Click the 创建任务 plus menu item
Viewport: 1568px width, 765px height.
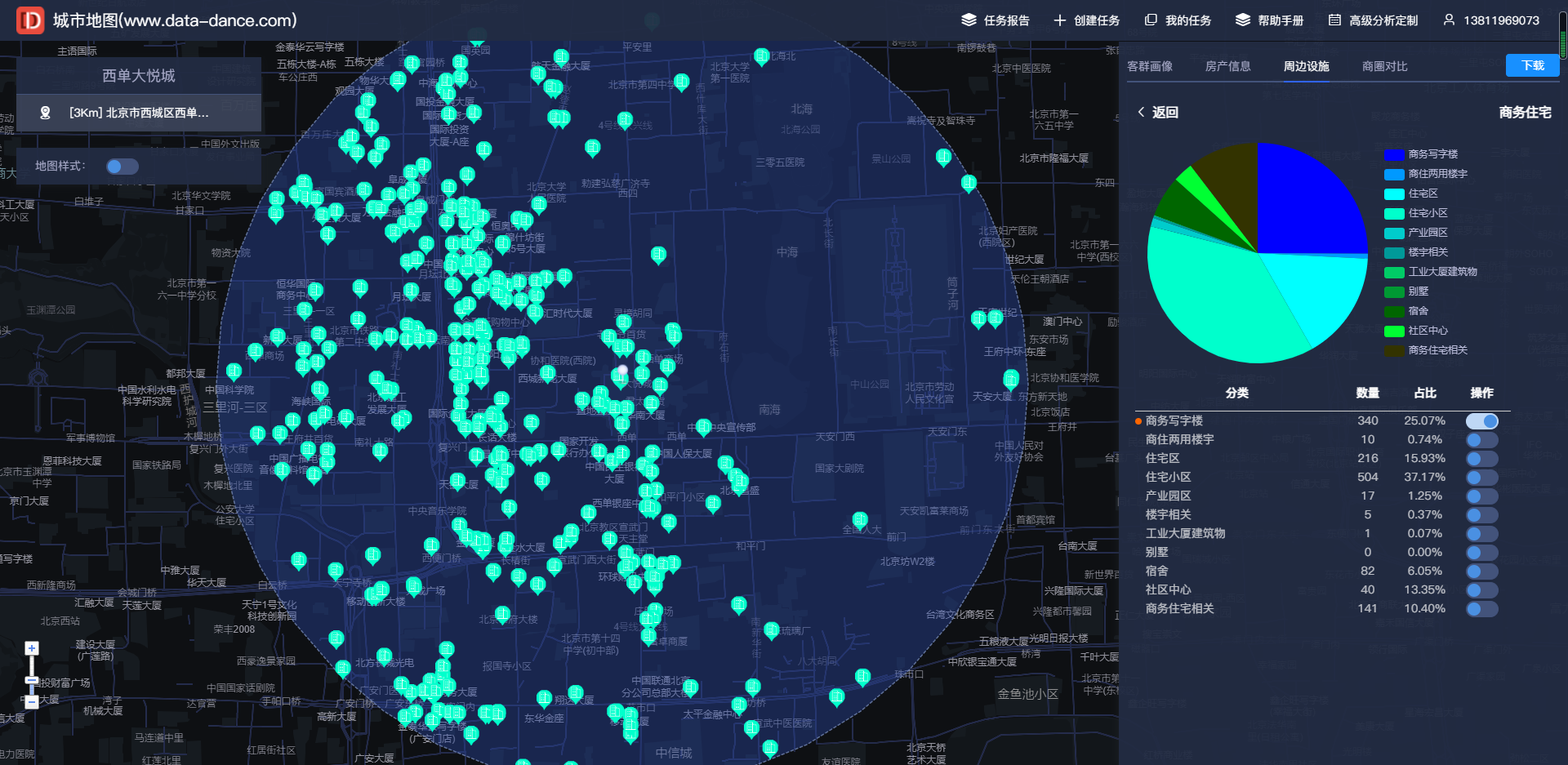[1086, 20]
